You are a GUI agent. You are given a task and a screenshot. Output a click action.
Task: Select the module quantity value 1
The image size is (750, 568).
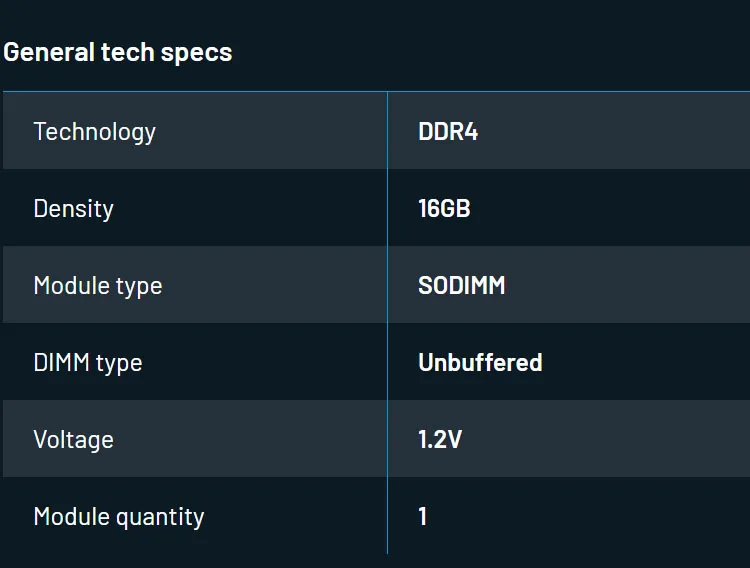click(423, 517)
